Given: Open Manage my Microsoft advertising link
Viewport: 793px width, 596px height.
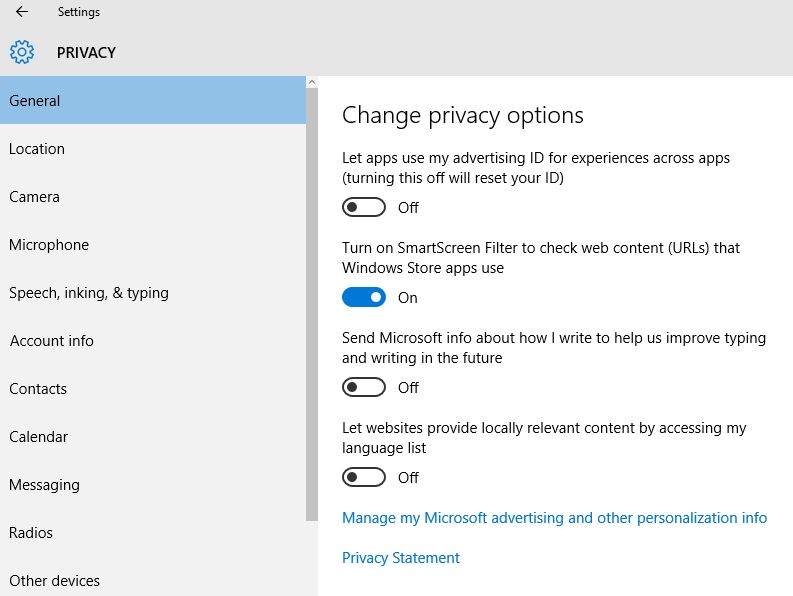Looking at the screenshot, I should [554, 518].
